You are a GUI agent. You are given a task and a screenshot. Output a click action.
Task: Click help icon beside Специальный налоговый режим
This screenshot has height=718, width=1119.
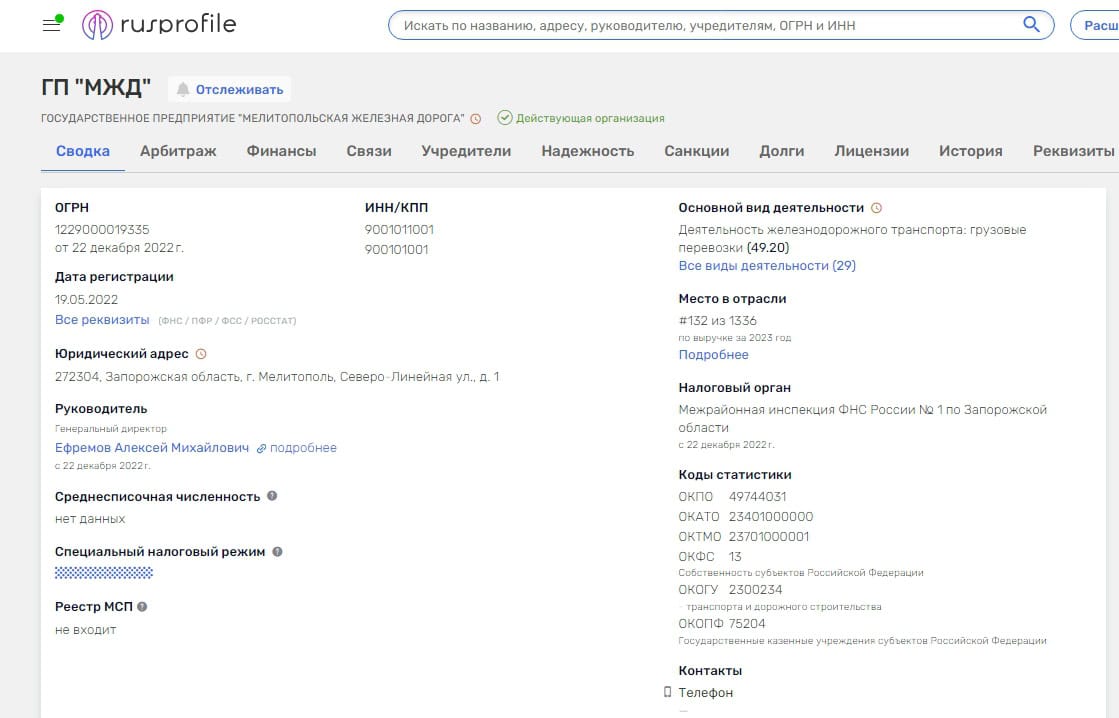coord(277,551)
